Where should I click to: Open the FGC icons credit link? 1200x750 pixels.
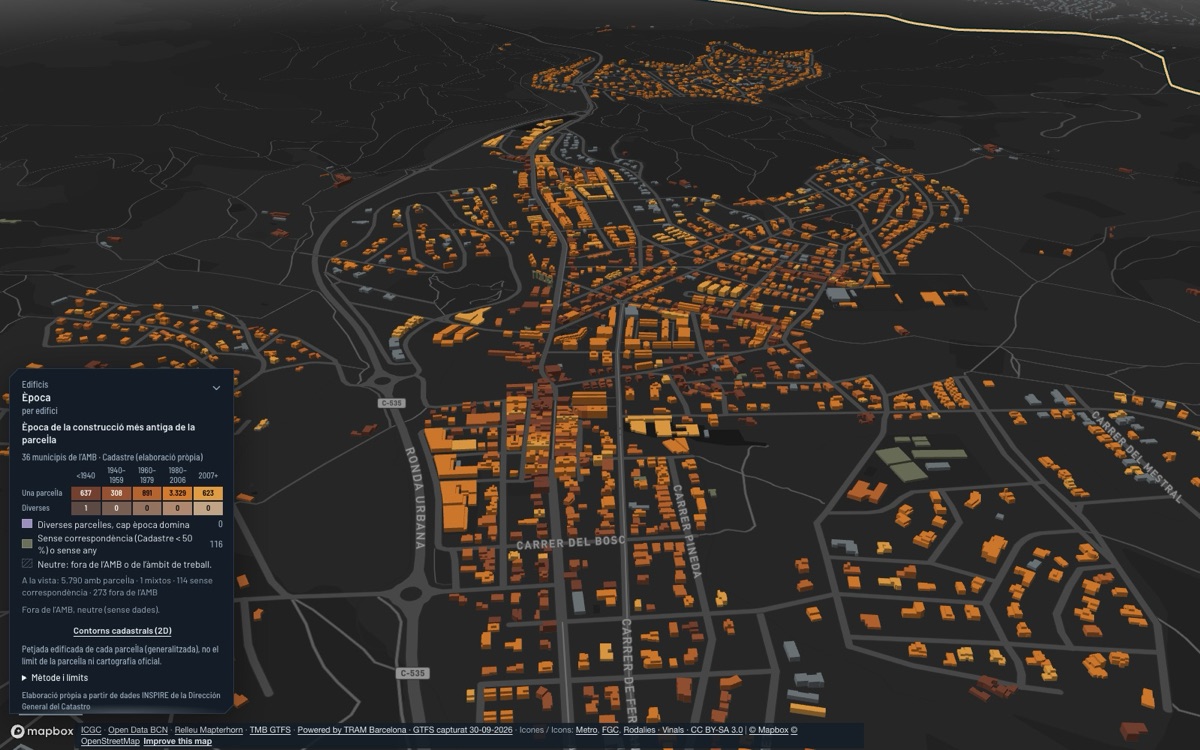tap(612, 730)
